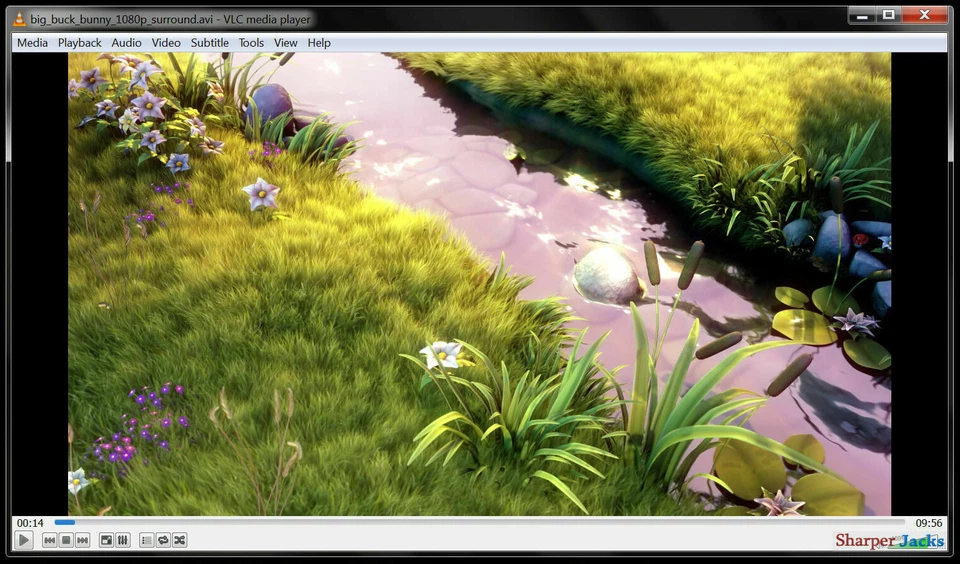Open extended settings equalizer panel
This screenshot has width=960, height=564.
[122, 540]
